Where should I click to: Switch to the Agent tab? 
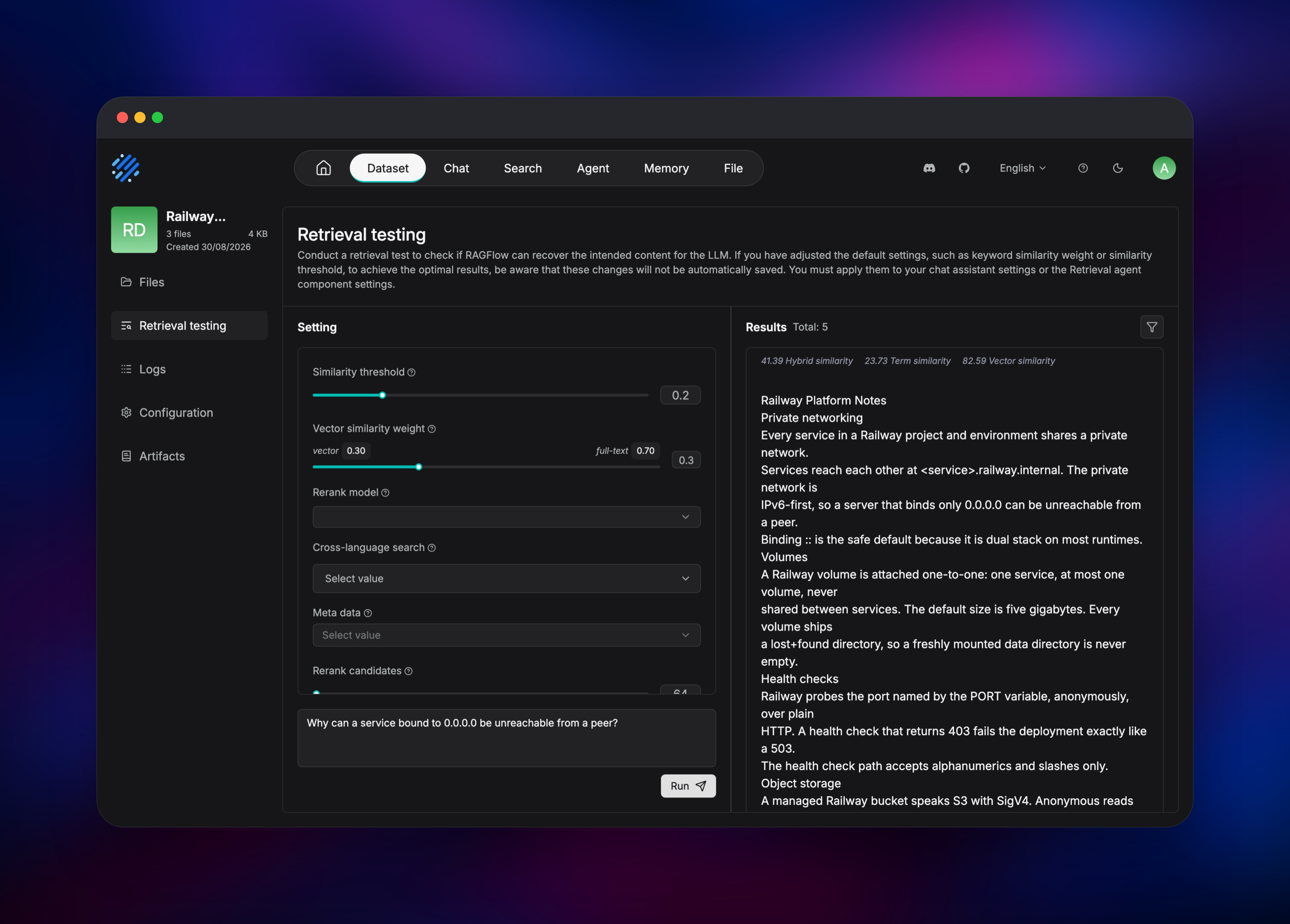pyautogui.click(x=593, y=168)
